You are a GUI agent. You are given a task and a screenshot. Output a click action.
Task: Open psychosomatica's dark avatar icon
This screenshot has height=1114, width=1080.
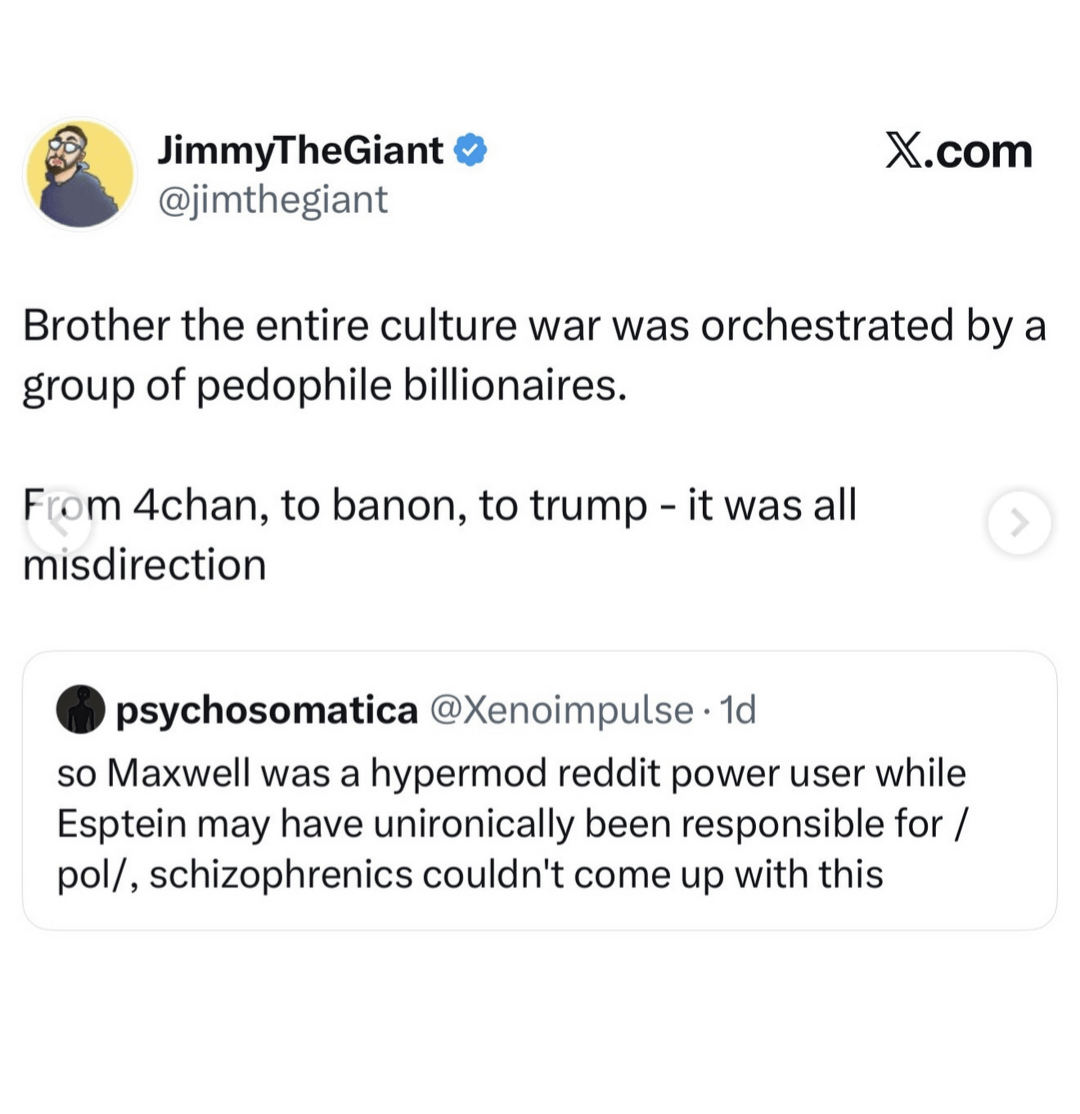tap(79, 711)
